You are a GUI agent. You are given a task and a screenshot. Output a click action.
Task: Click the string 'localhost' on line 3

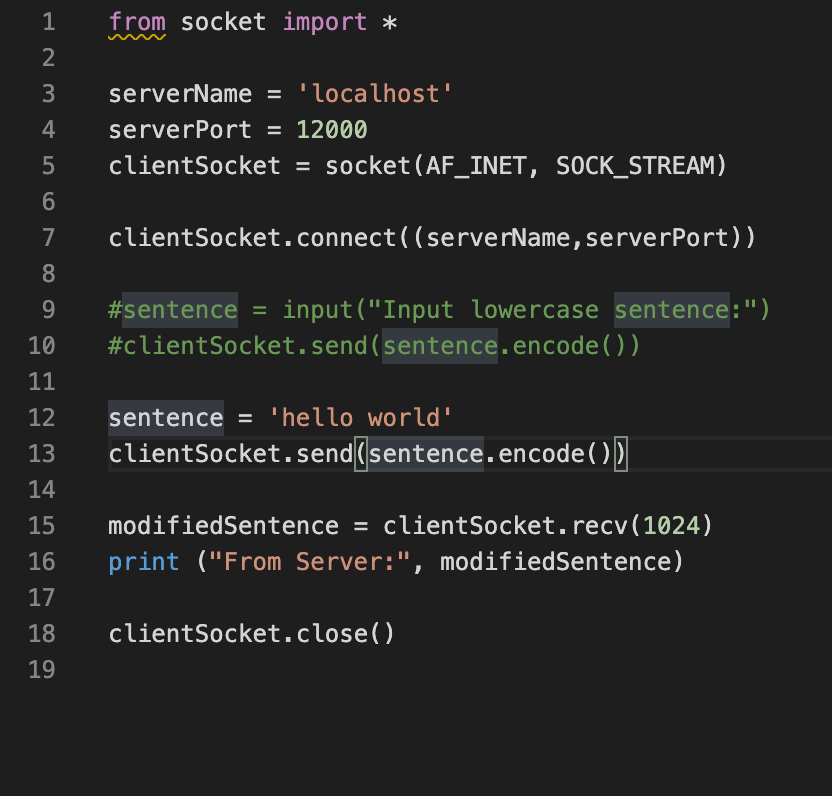click(x=376, y=93)
